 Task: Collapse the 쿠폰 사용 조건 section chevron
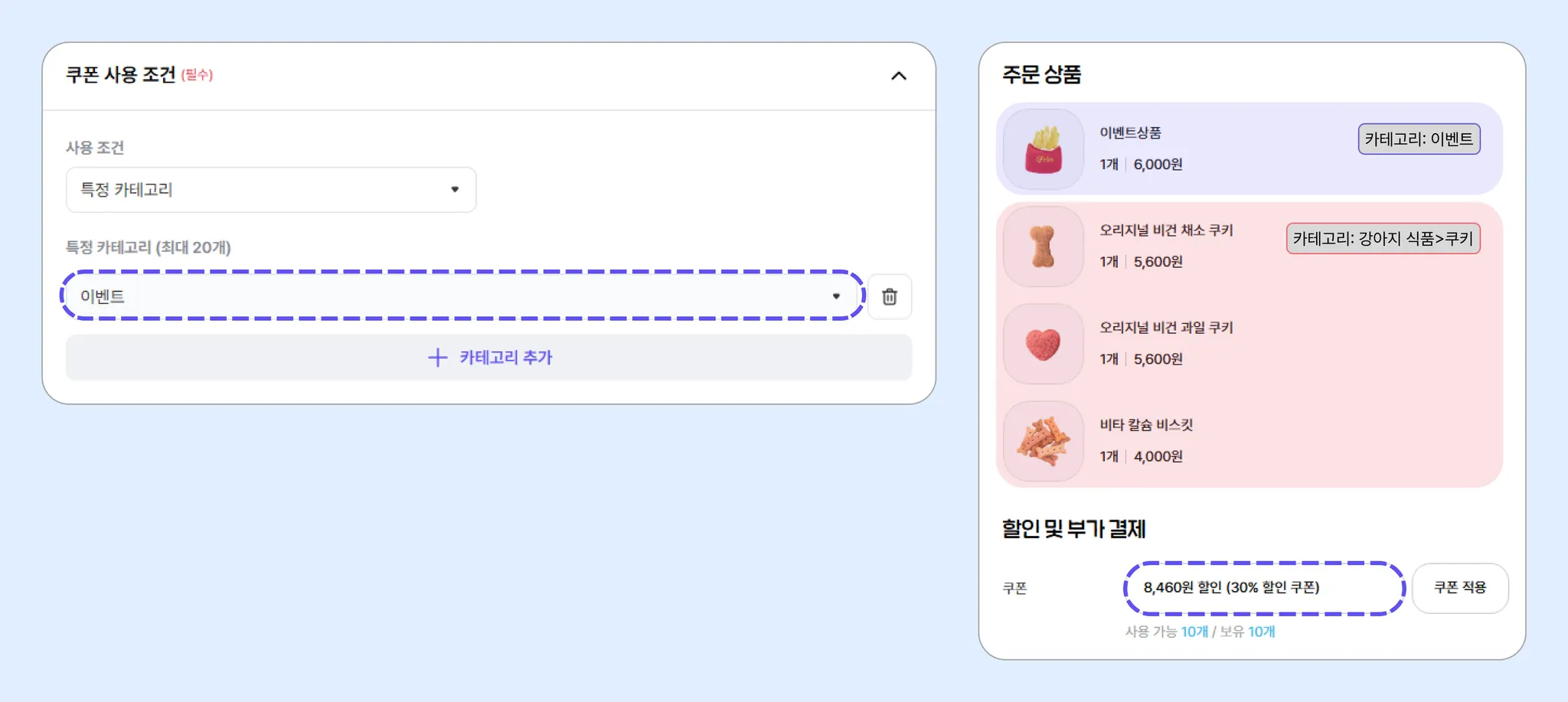pos(899,76)
